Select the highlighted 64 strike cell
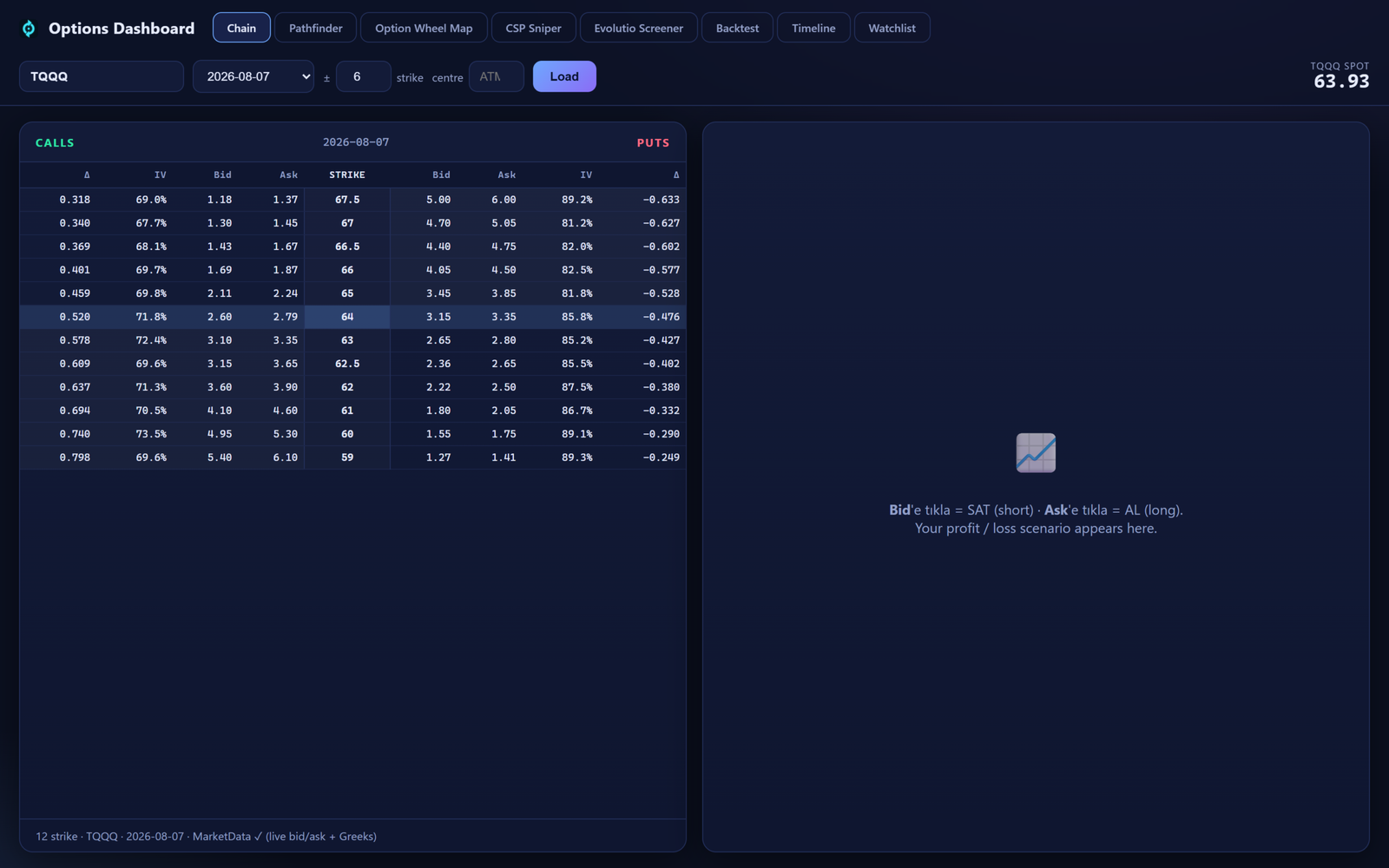The width and height of the screenshot is (1389, 868). pyautogui.click(x=347, y=317)
